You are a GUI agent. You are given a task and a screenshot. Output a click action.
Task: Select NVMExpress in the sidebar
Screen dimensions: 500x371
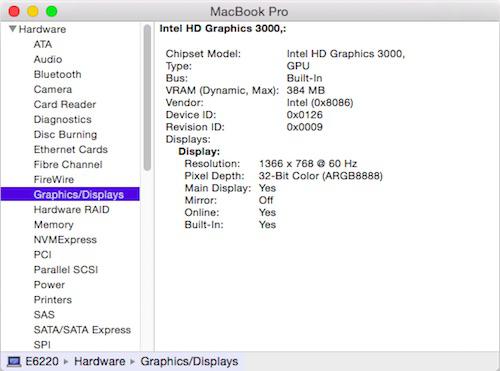click(65, 240)
